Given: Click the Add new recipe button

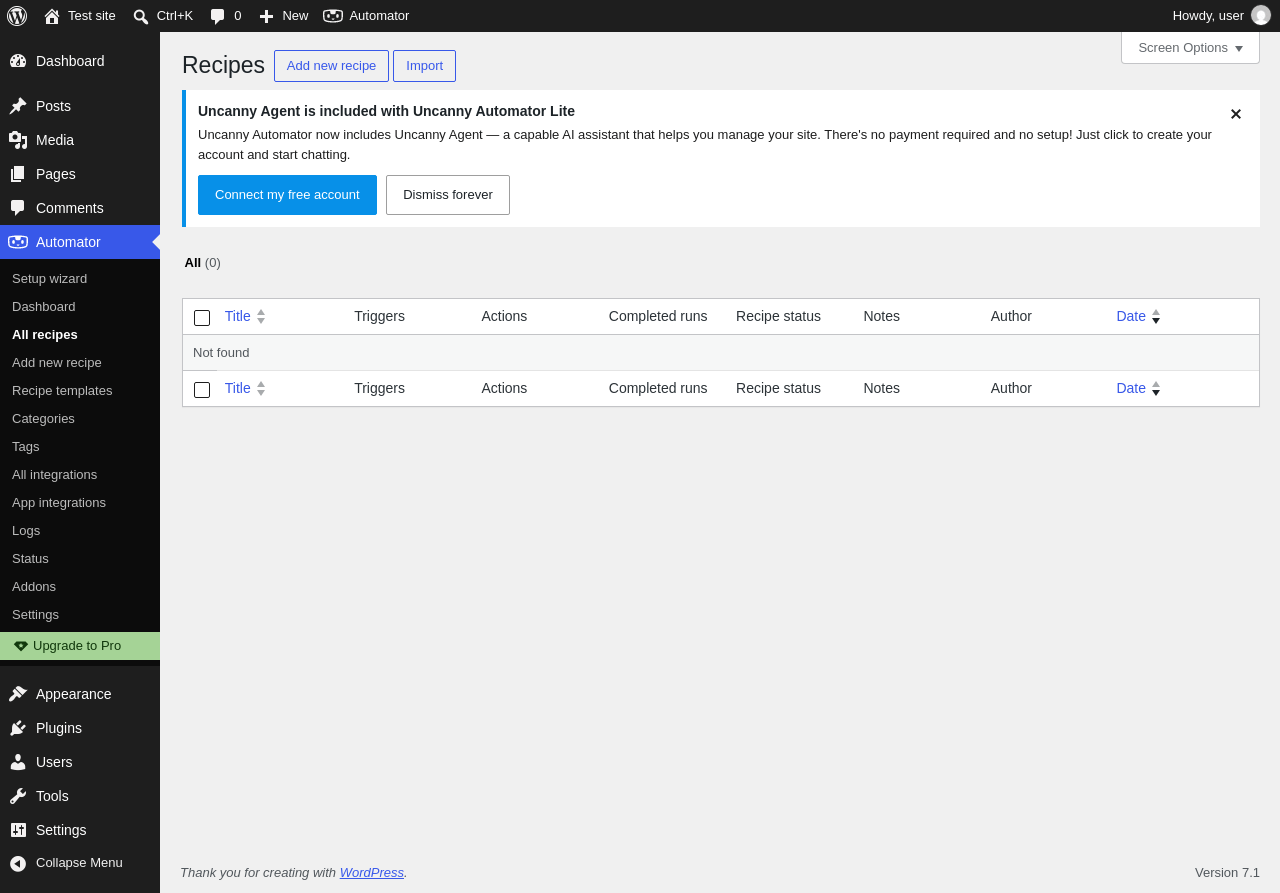Looking at the screenshot, I should (331, 66).
